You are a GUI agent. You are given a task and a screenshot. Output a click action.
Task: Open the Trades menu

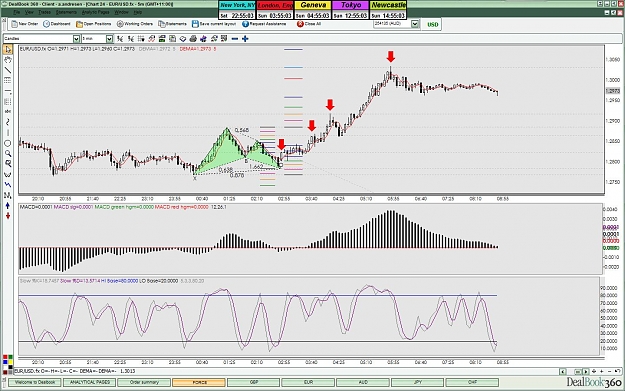(44, 12)
